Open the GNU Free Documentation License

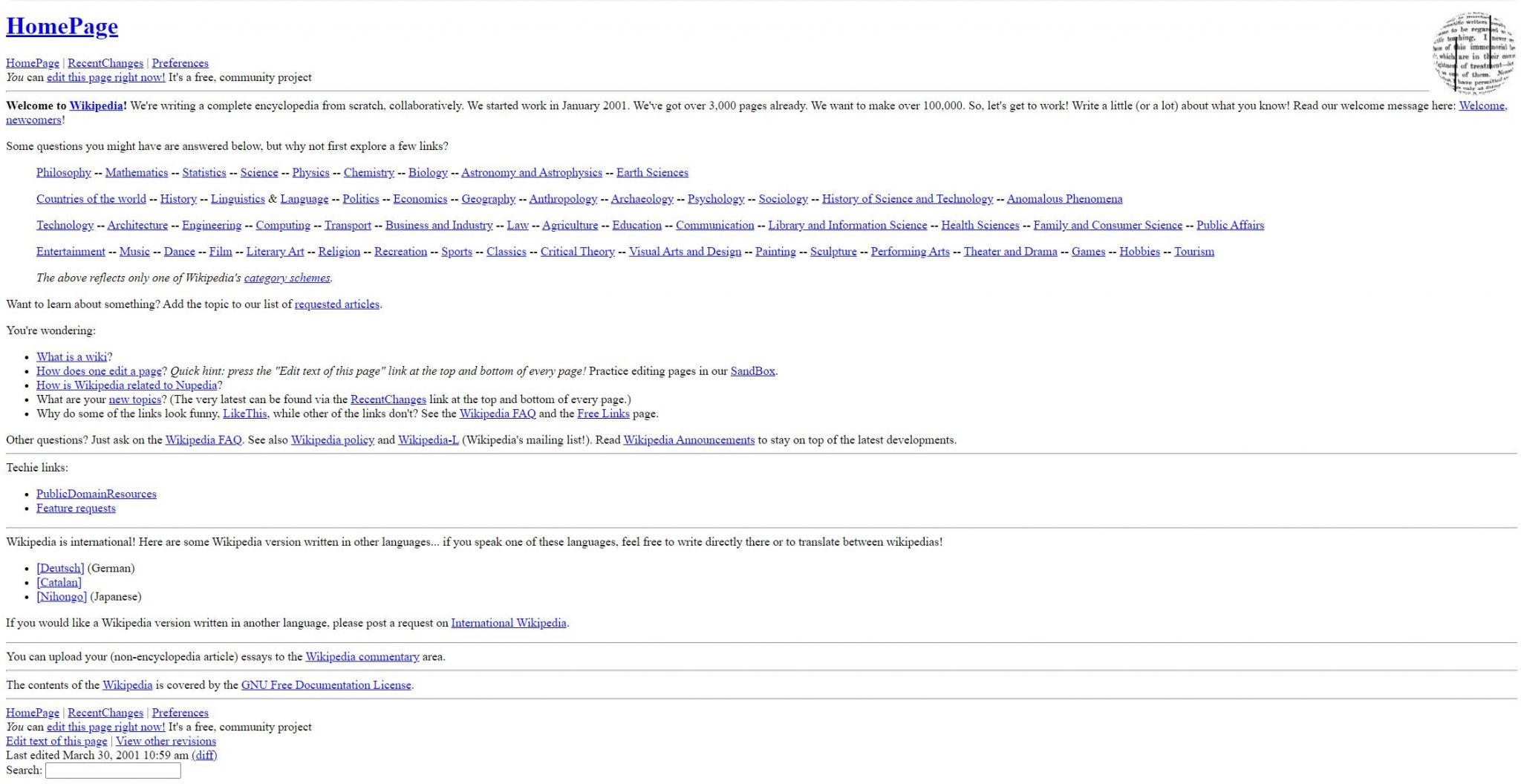[326, 685]
